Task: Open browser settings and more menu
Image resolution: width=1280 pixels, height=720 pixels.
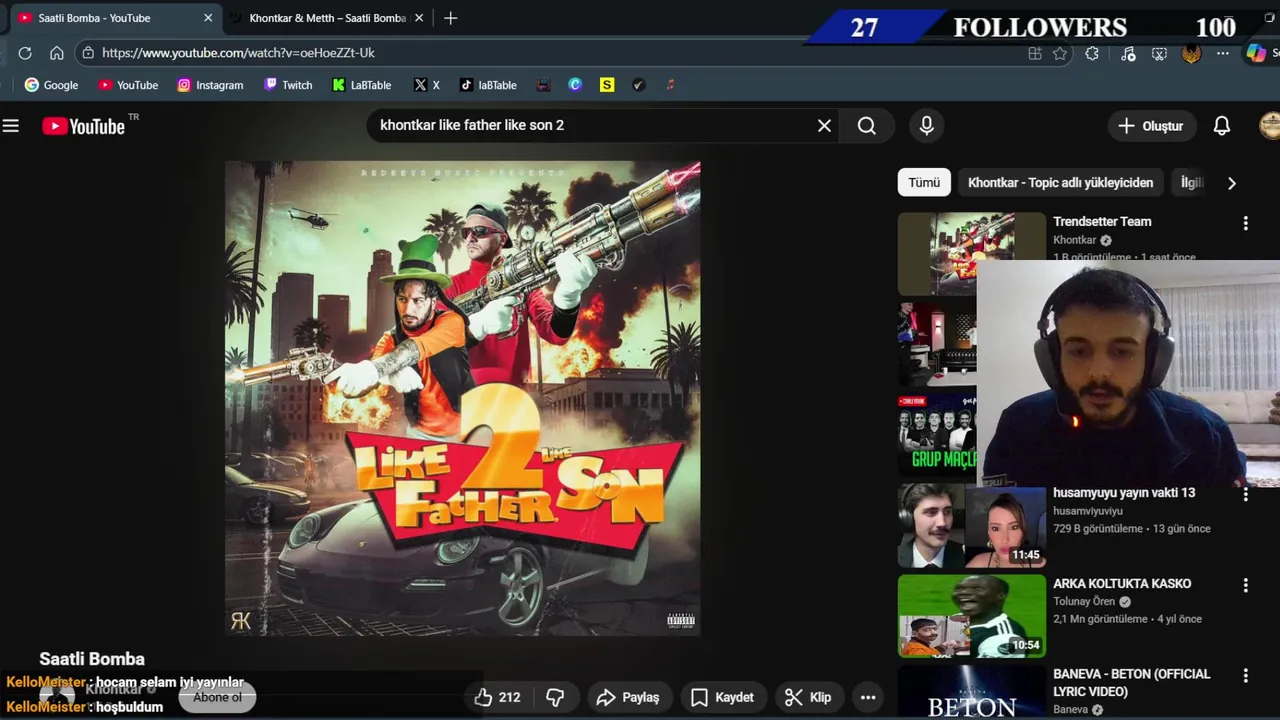Action: [x=1222, y=54]
